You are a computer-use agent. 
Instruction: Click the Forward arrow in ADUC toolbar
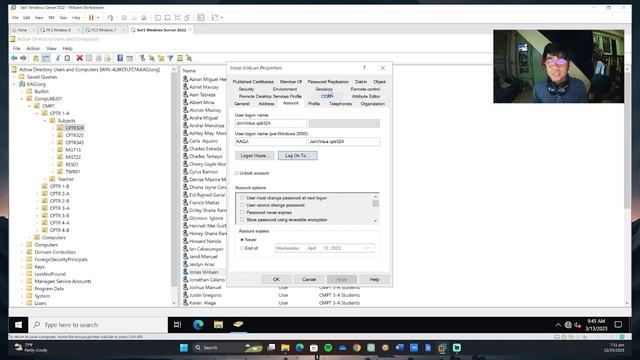tap(23, 58)
